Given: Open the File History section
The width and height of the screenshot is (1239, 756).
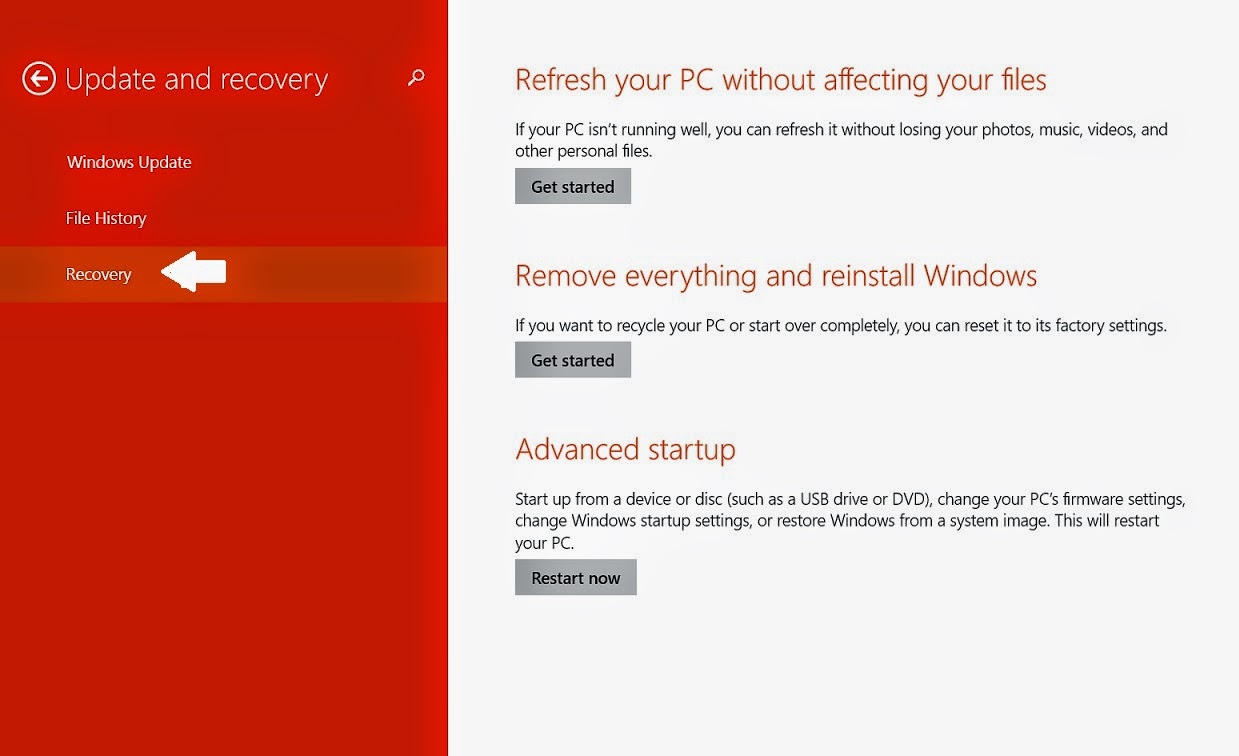Looking at the screenshot, I should point(106,218).
